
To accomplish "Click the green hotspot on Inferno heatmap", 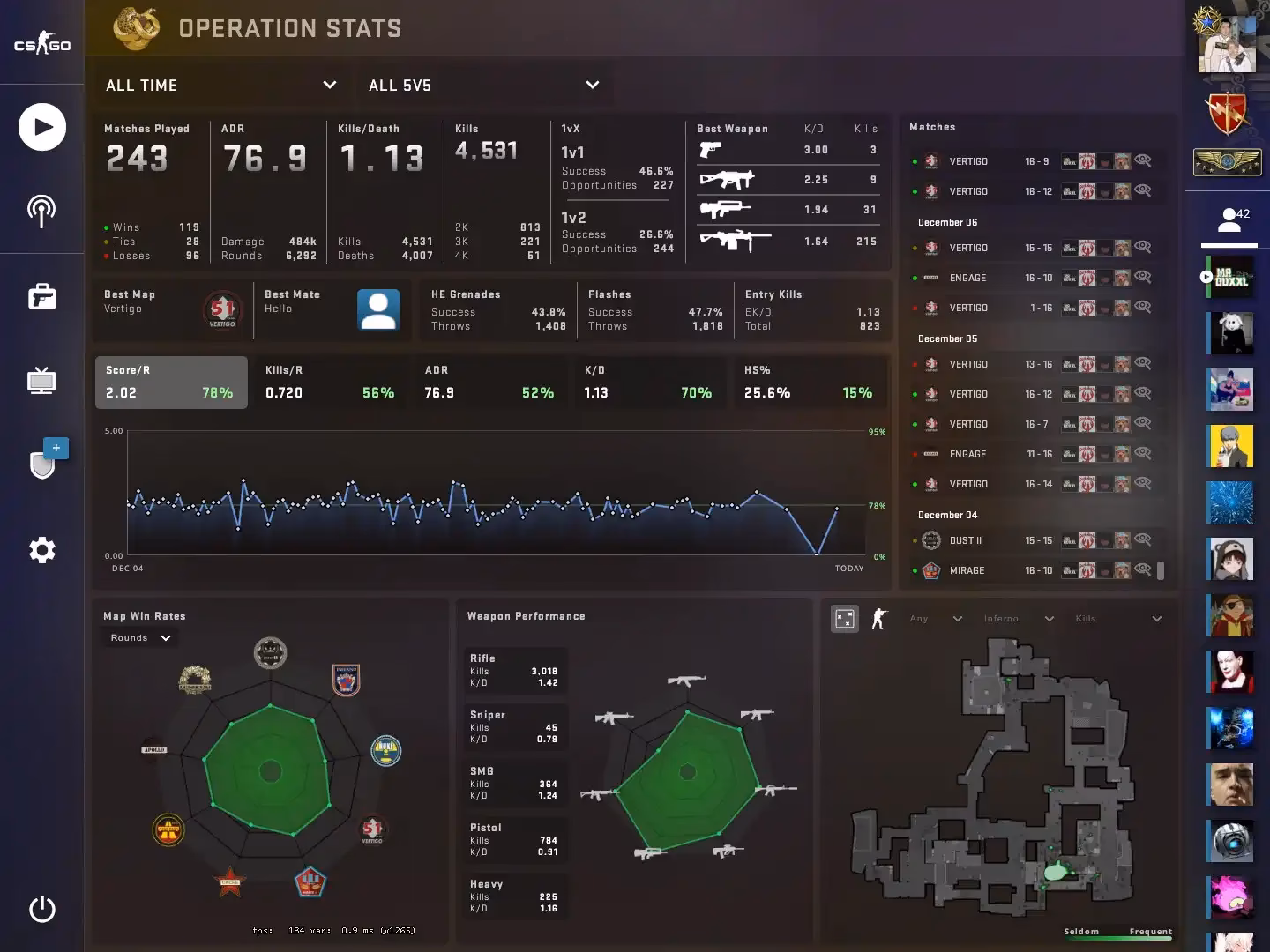I will coord(1055,871).
